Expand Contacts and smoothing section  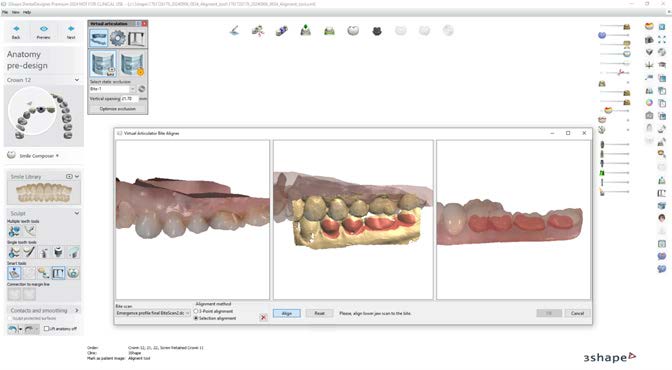[77, 310]
